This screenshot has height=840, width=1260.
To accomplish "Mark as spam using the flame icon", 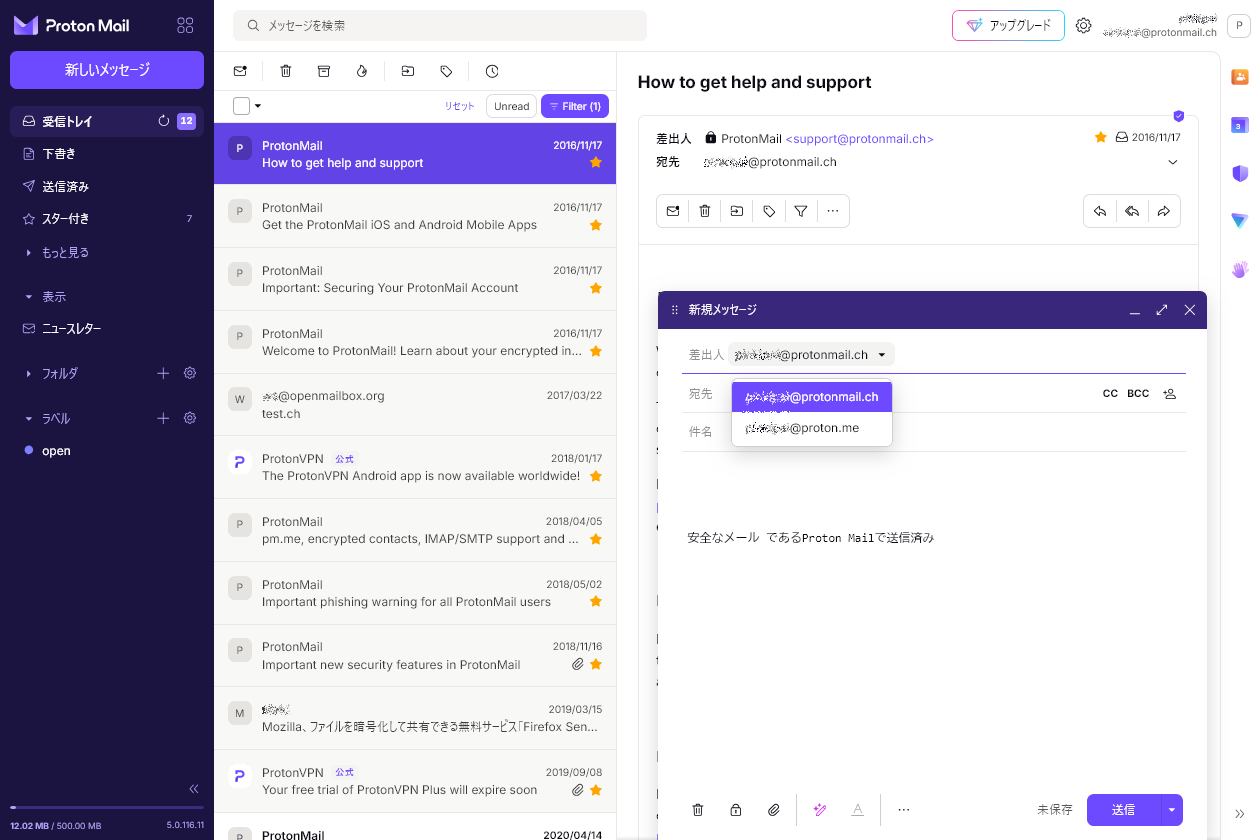I will click(x=361, y=71).
